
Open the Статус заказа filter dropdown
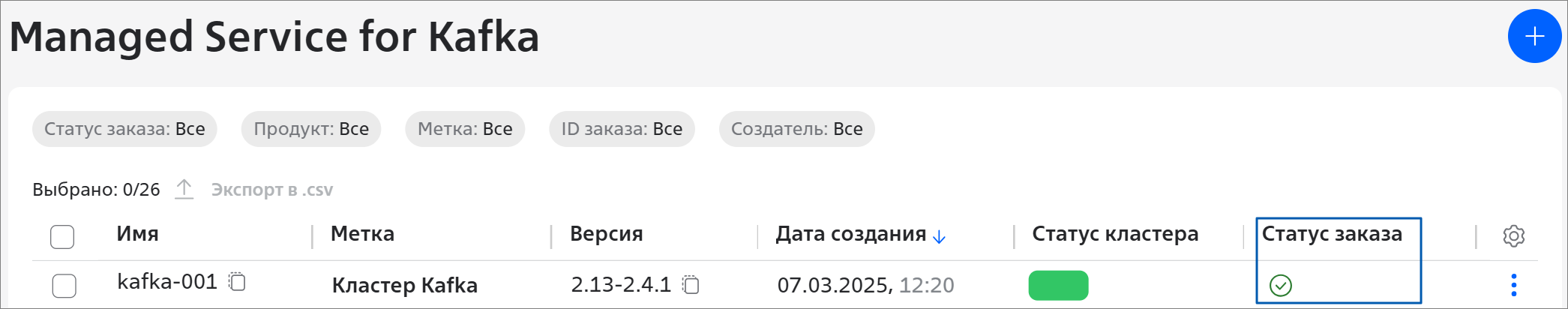[x=124, y=129]
